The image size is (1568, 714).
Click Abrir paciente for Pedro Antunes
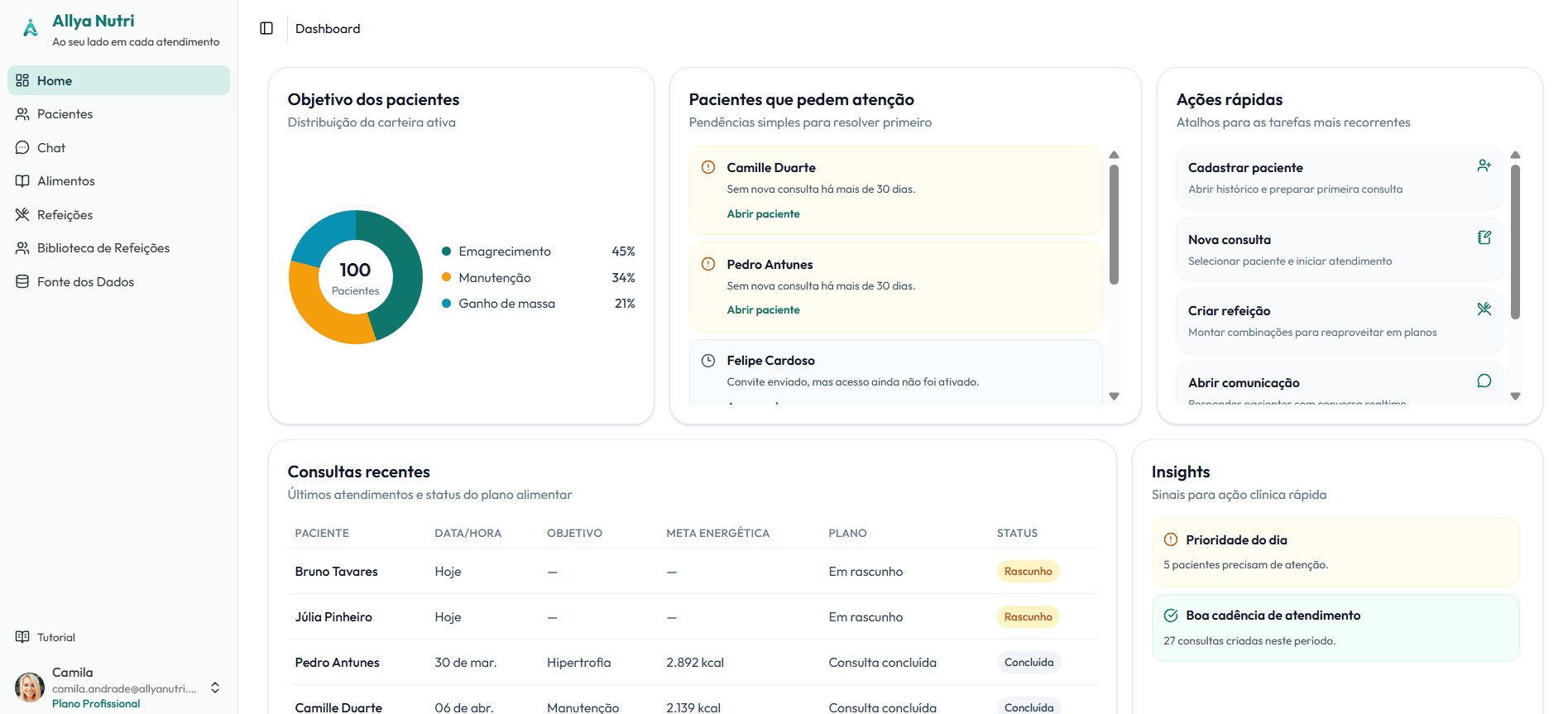tap(763, 309)
